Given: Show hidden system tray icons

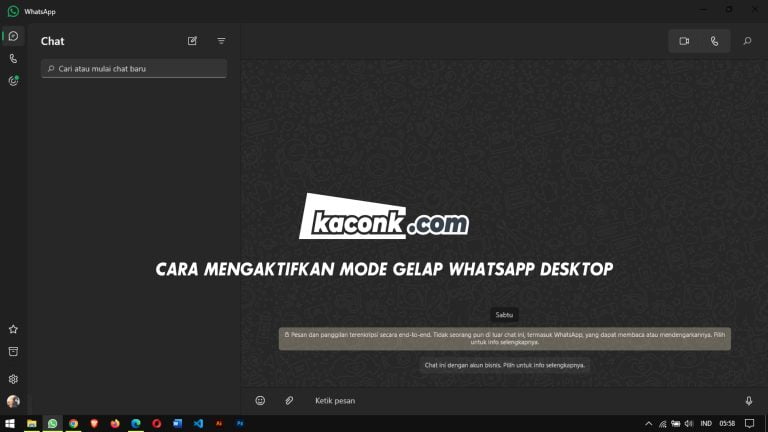Looking at the screenshot, I should (648, 424).
